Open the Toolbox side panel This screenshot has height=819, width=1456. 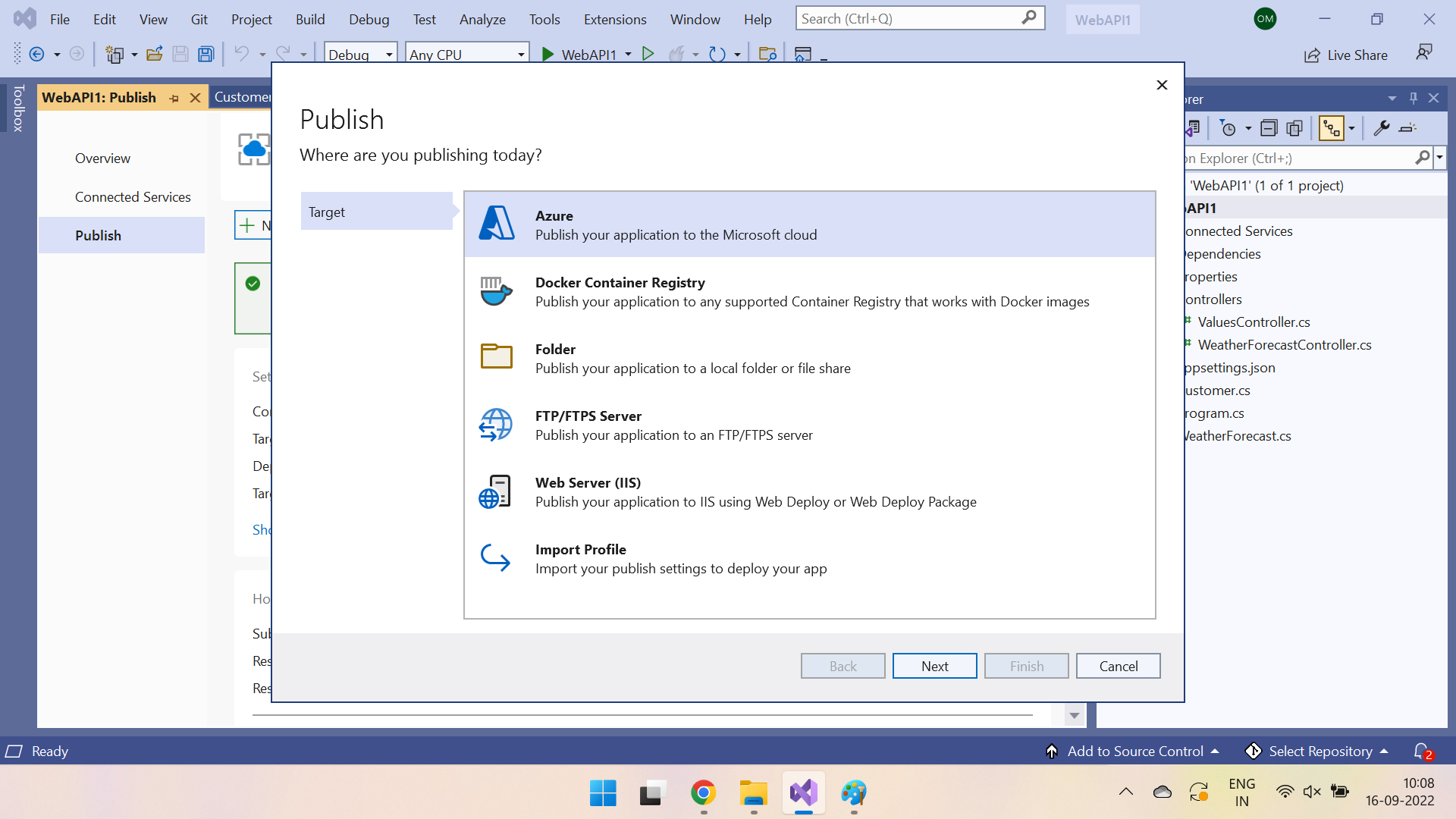pos(18,109)
